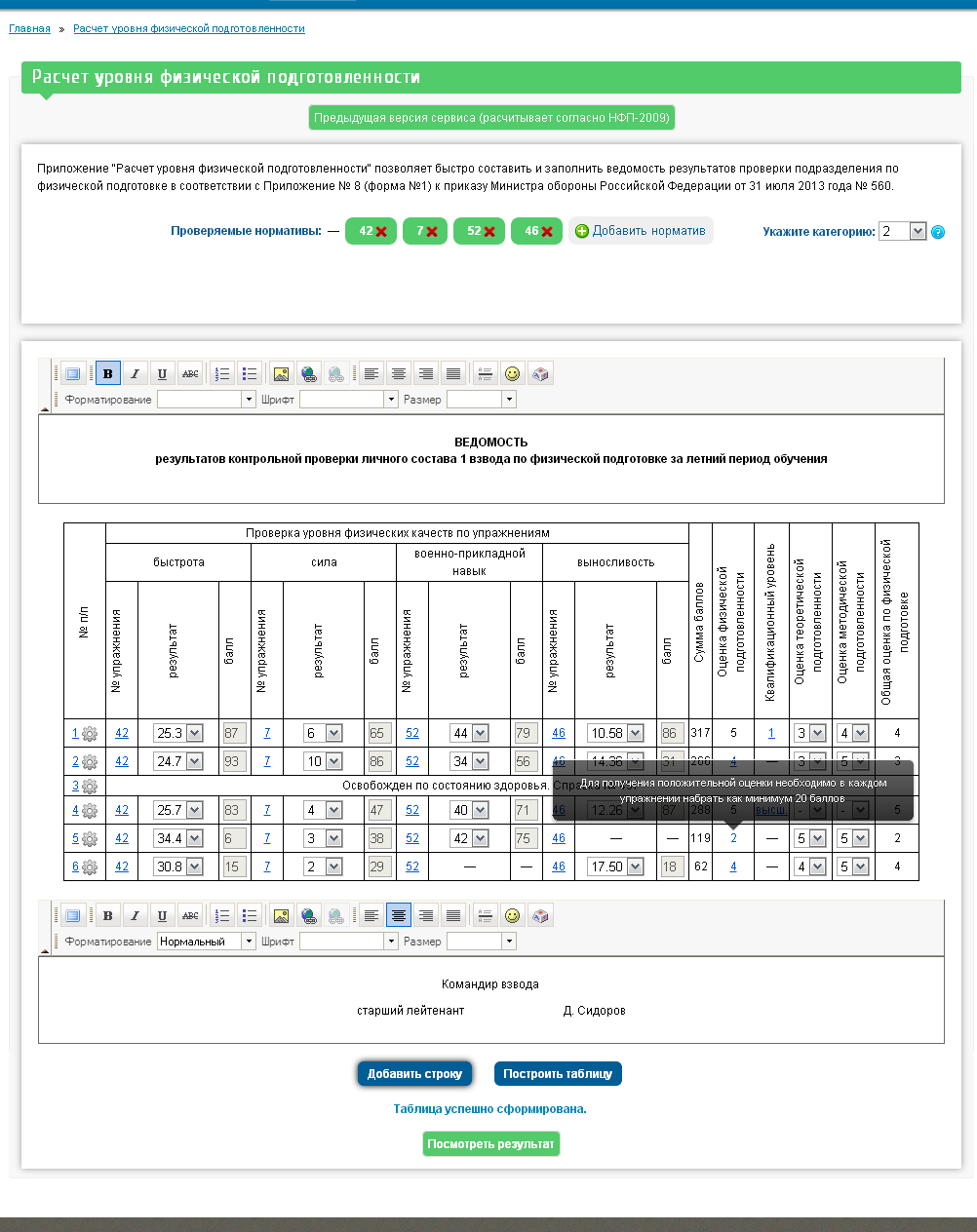Open result dropdown showing 17.50
977x1232 pixels.
click(616, 866)
